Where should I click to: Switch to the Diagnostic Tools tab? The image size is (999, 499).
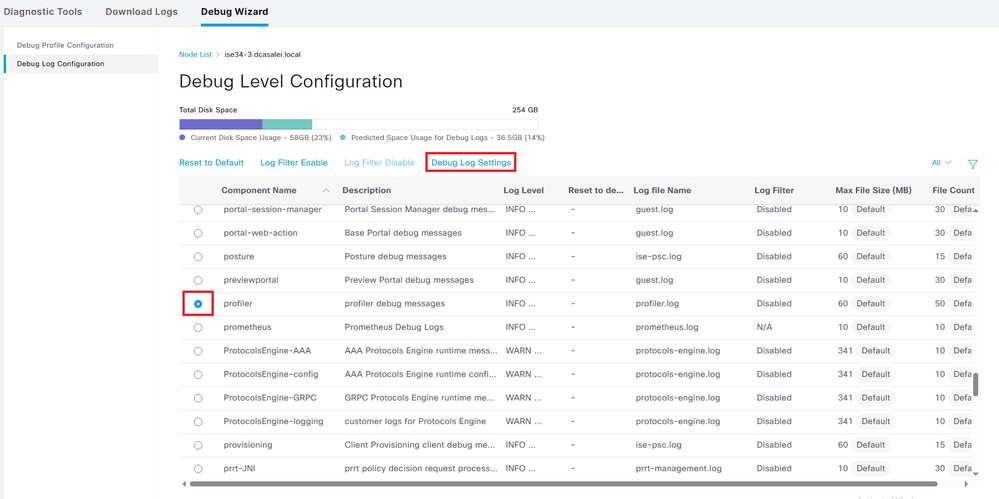pyautogui.click(x=43, y=12)
